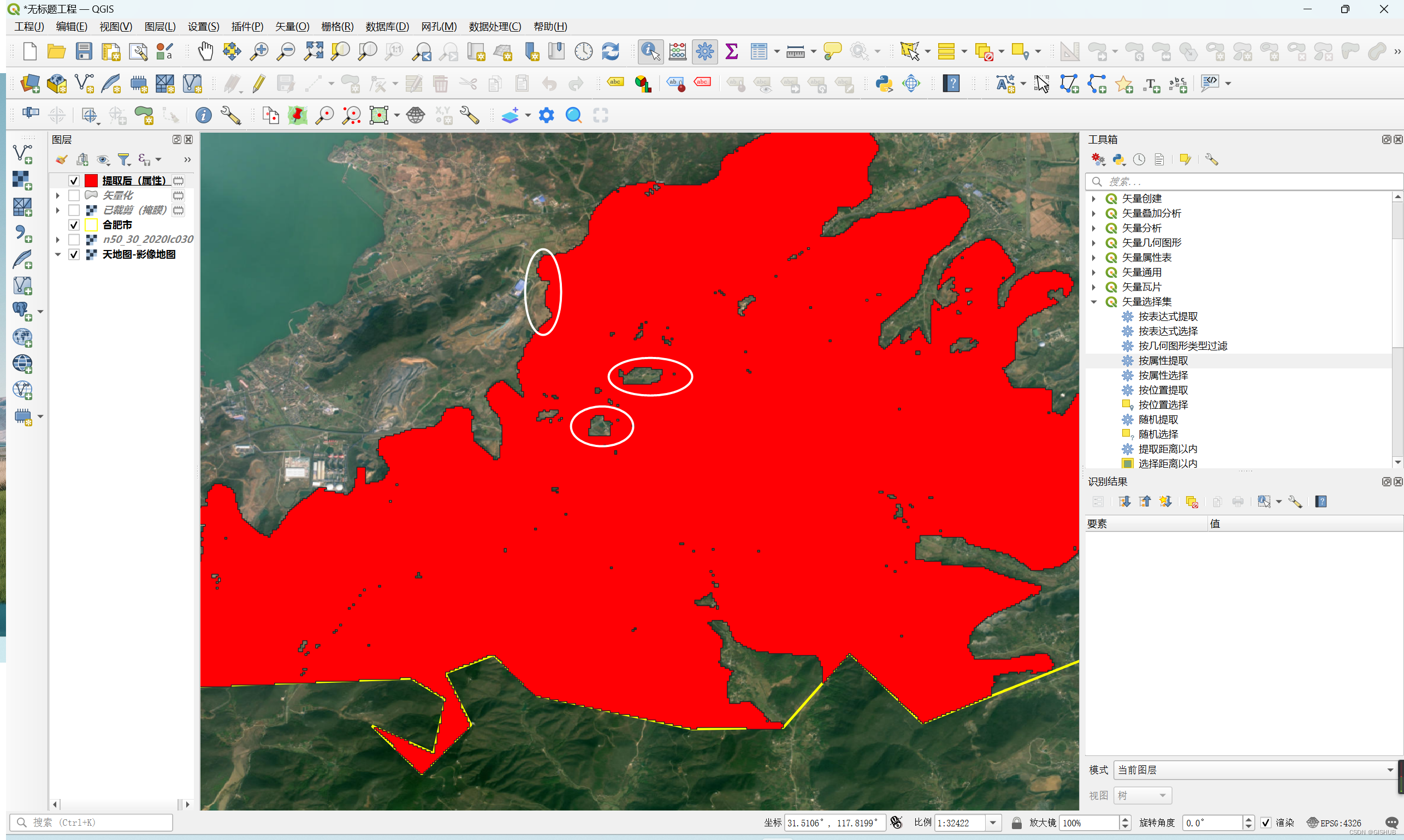1404x840 pixels.
Task: Open the 图层(L) menu
Action: 159,27
